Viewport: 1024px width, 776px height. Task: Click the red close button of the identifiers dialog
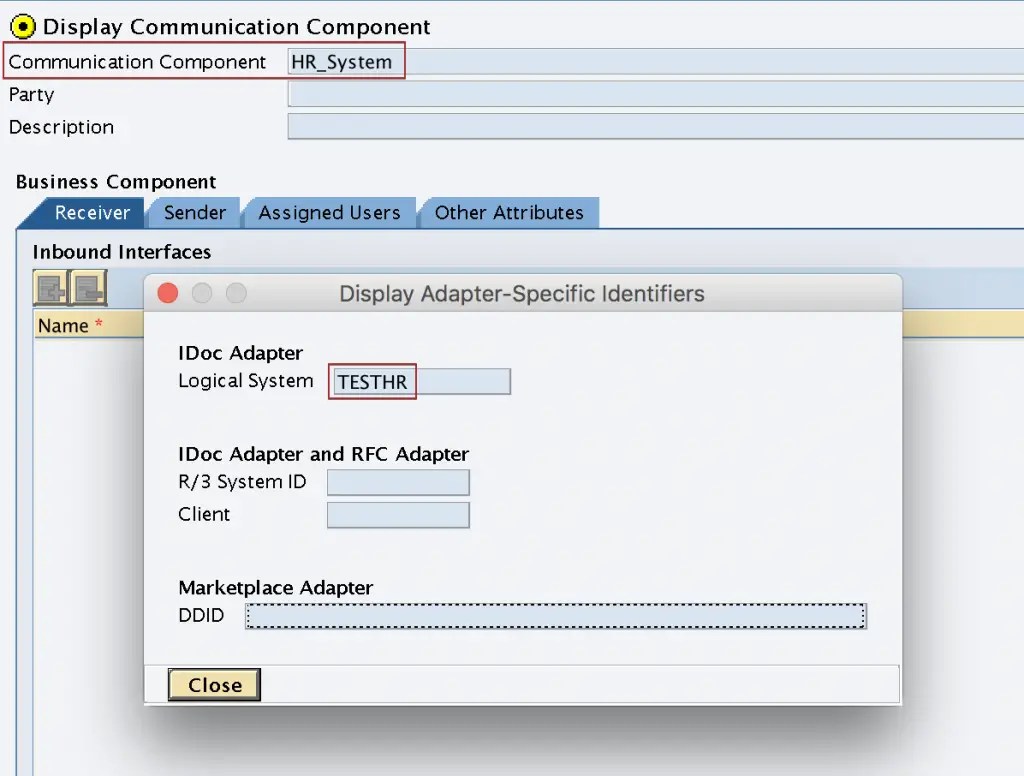pos(167,293)
